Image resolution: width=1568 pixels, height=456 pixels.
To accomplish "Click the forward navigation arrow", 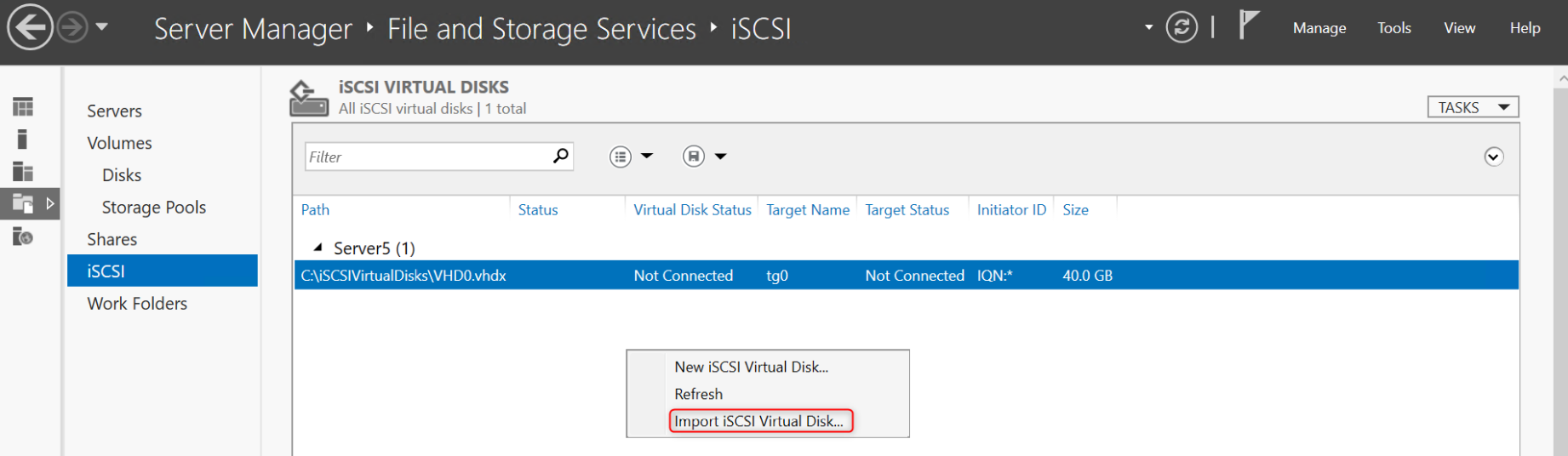I will tap(72, 28).
